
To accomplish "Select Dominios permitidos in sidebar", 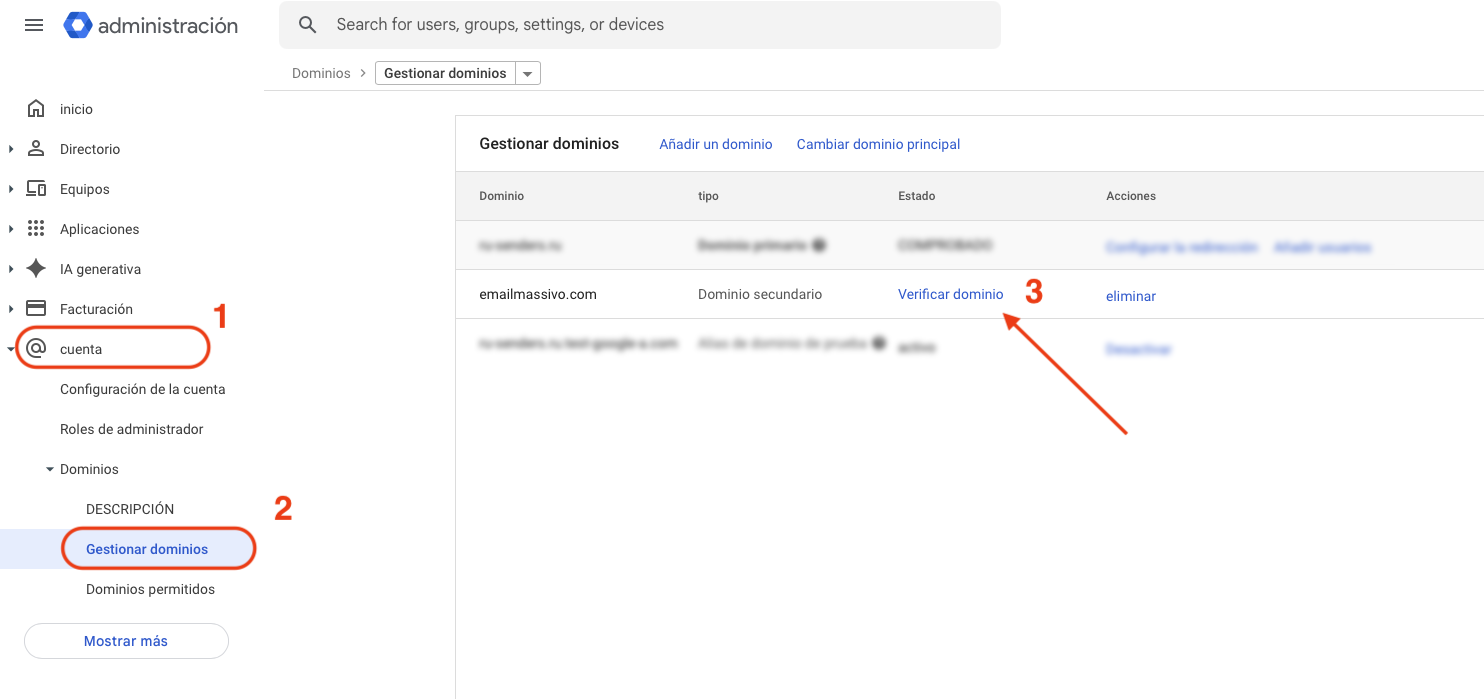I will [x=150, y=589].
